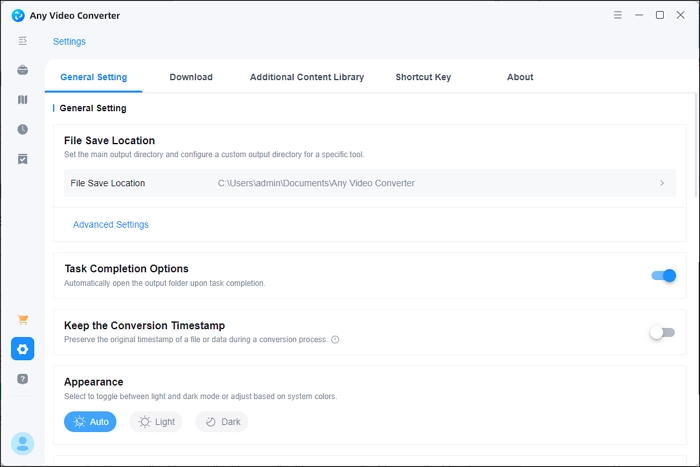Select the Settings gear sidebar icon
The width and height of the screenshot is (700, 467).
(22, 349)
